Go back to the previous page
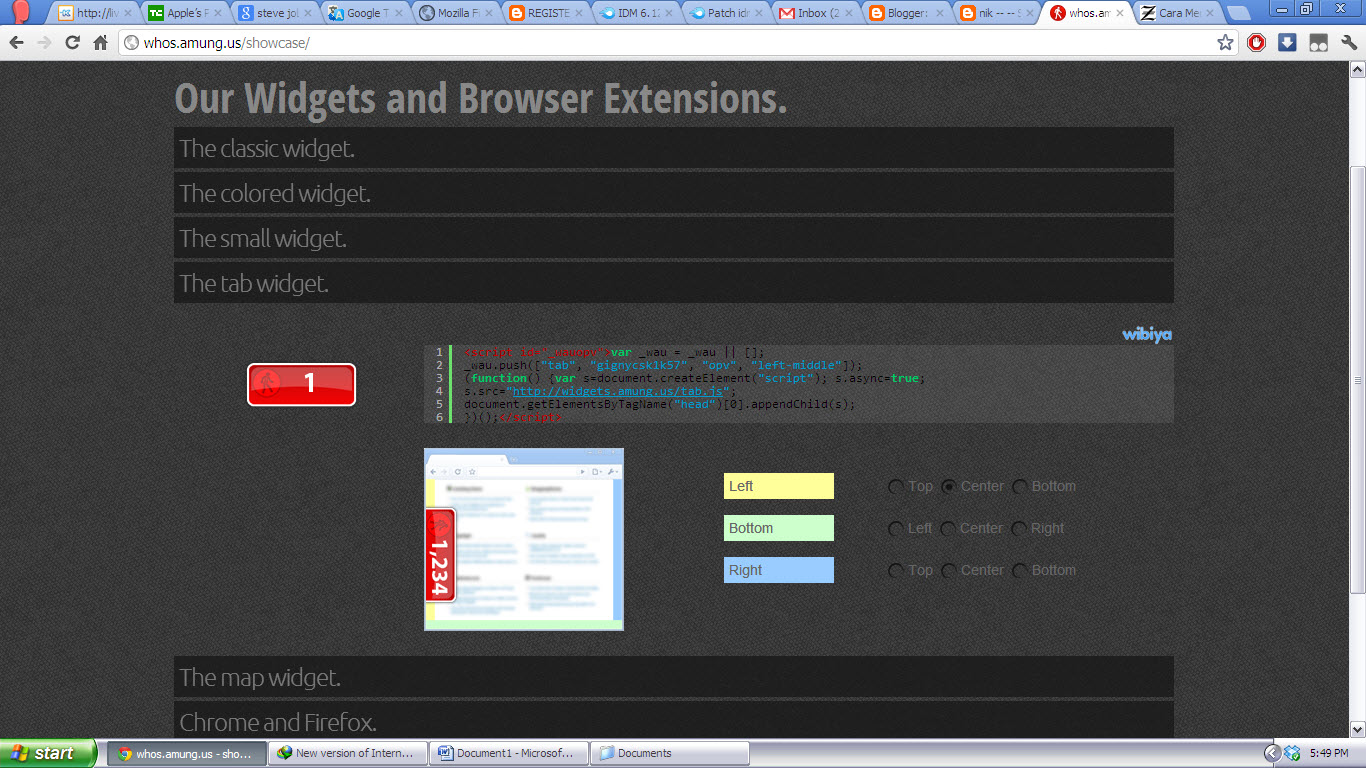The width and height of the screenshot is (1366, 768). [x=16, y=43]
